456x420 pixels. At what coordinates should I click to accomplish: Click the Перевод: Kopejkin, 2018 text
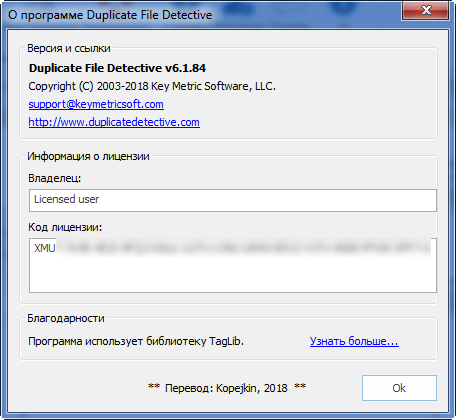tap(227, 388)
